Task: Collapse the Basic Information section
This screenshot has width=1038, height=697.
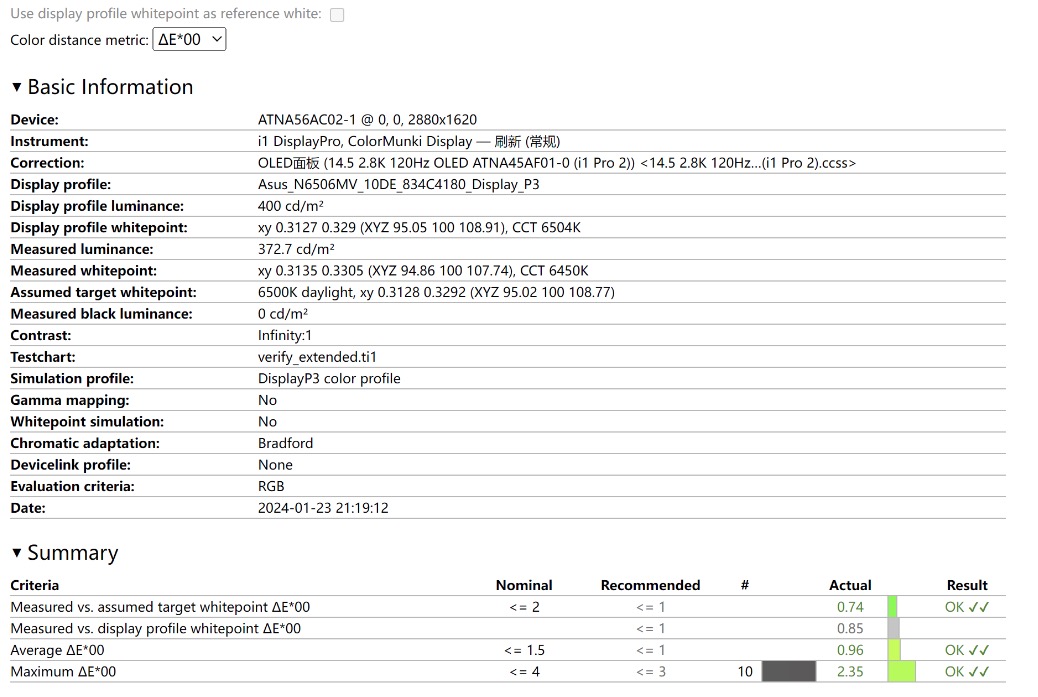Action: [16, 88]
